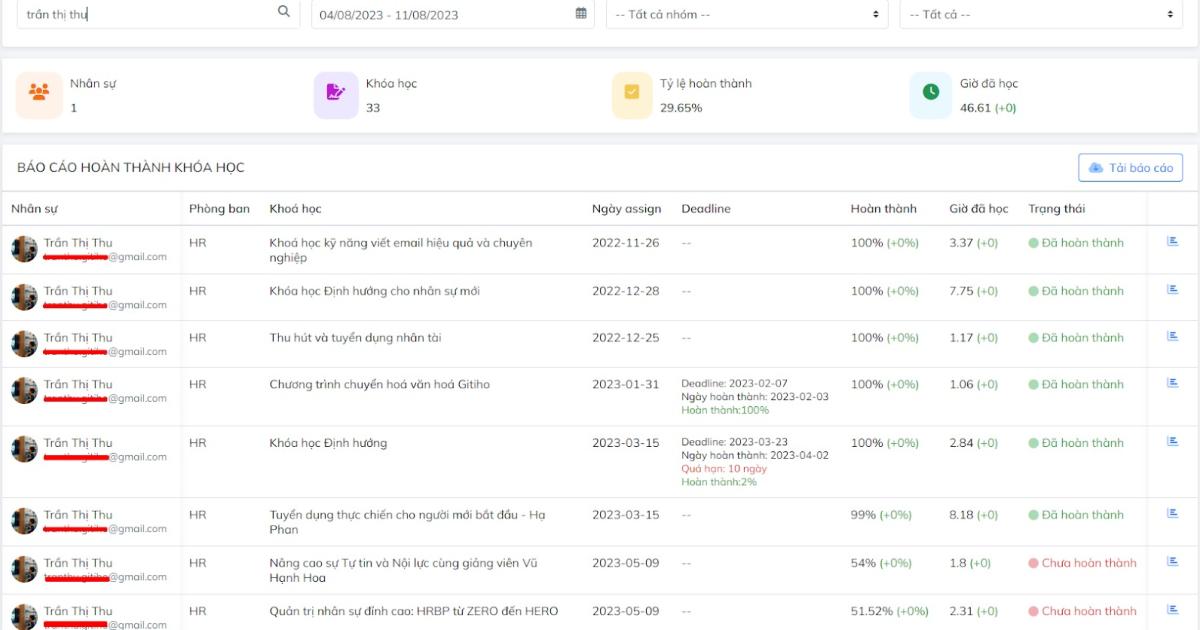Click the Nhân sự people icon card
The width and height of the screenshot is (1200, 630).
[39, 94]
